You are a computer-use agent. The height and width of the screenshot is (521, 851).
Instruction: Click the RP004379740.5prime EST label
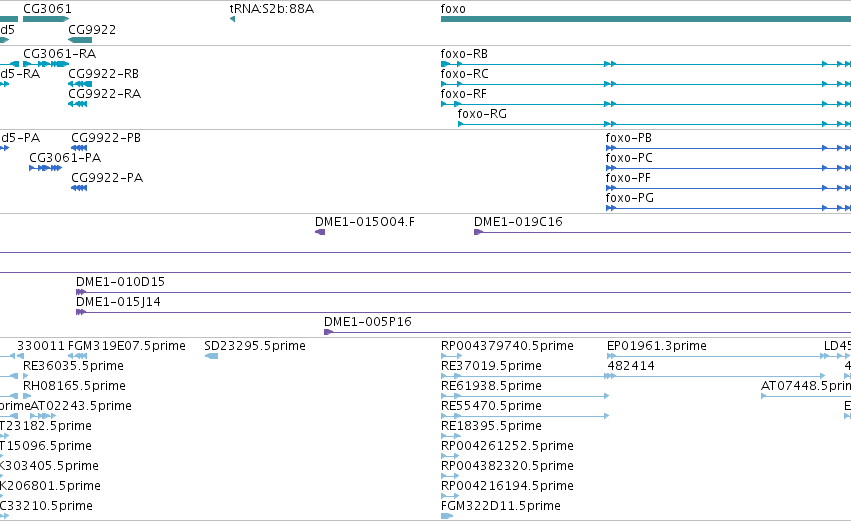click(507, 346)
